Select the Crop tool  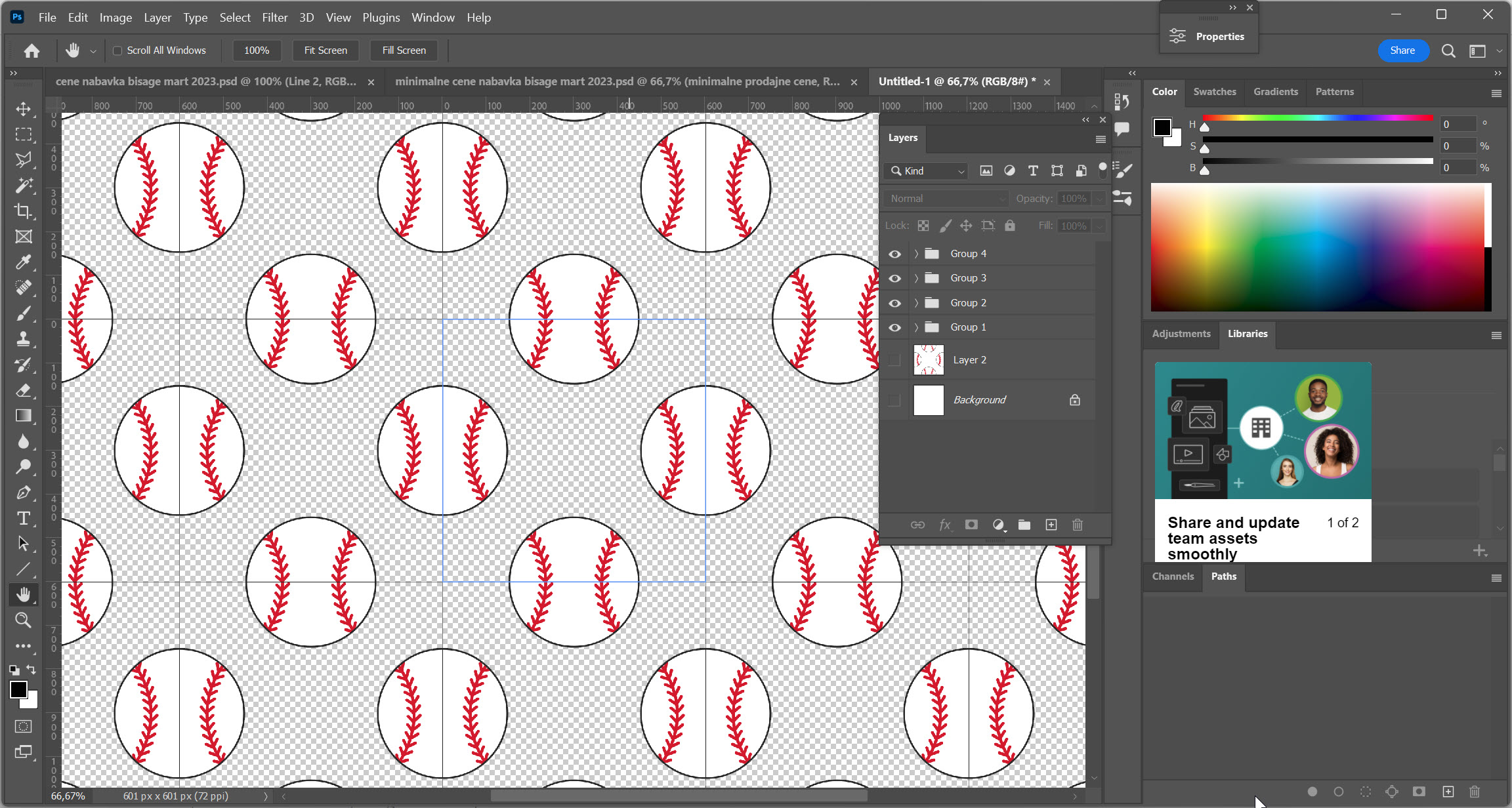point(24,211)
